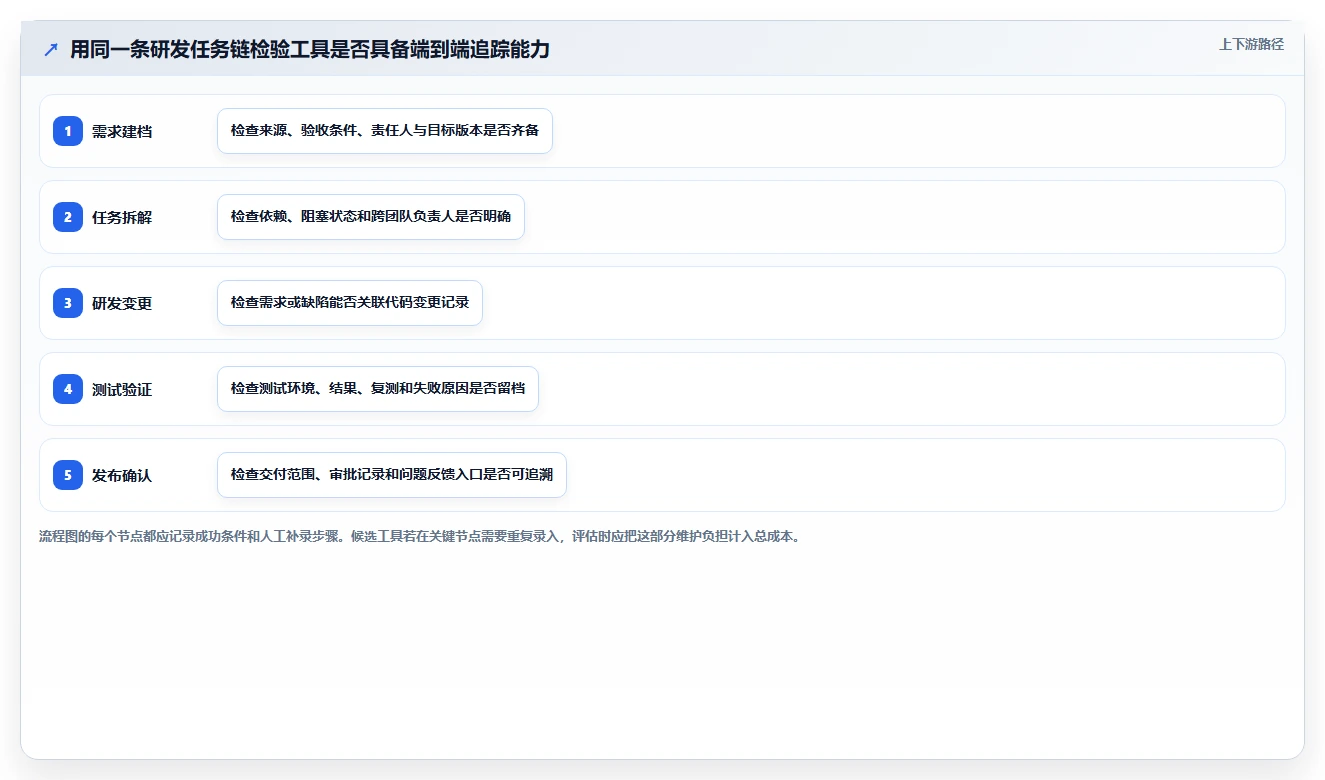Click the 检查来源、验收条件 description box
Viewport: 1325px width, 780px height.
[385, 131]
